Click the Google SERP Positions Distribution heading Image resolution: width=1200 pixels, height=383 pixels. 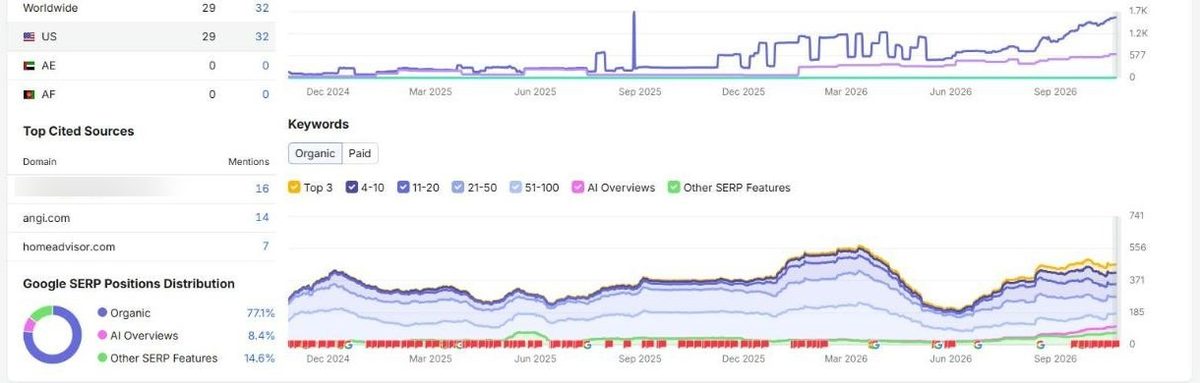[x=129, y=284]
